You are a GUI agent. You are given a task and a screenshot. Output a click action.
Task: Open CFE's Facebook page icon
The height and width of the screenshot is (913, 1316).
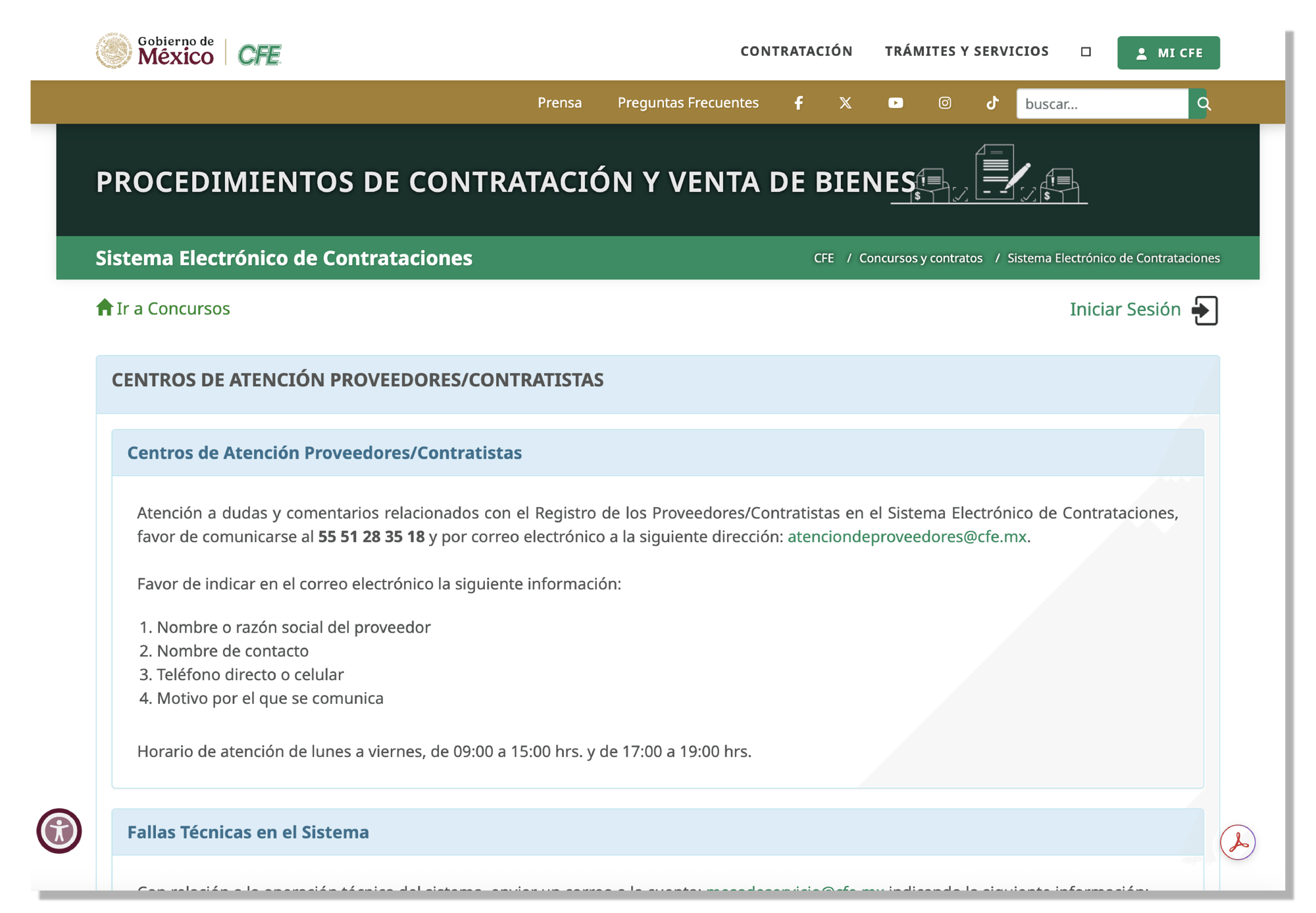coord(798,103)
